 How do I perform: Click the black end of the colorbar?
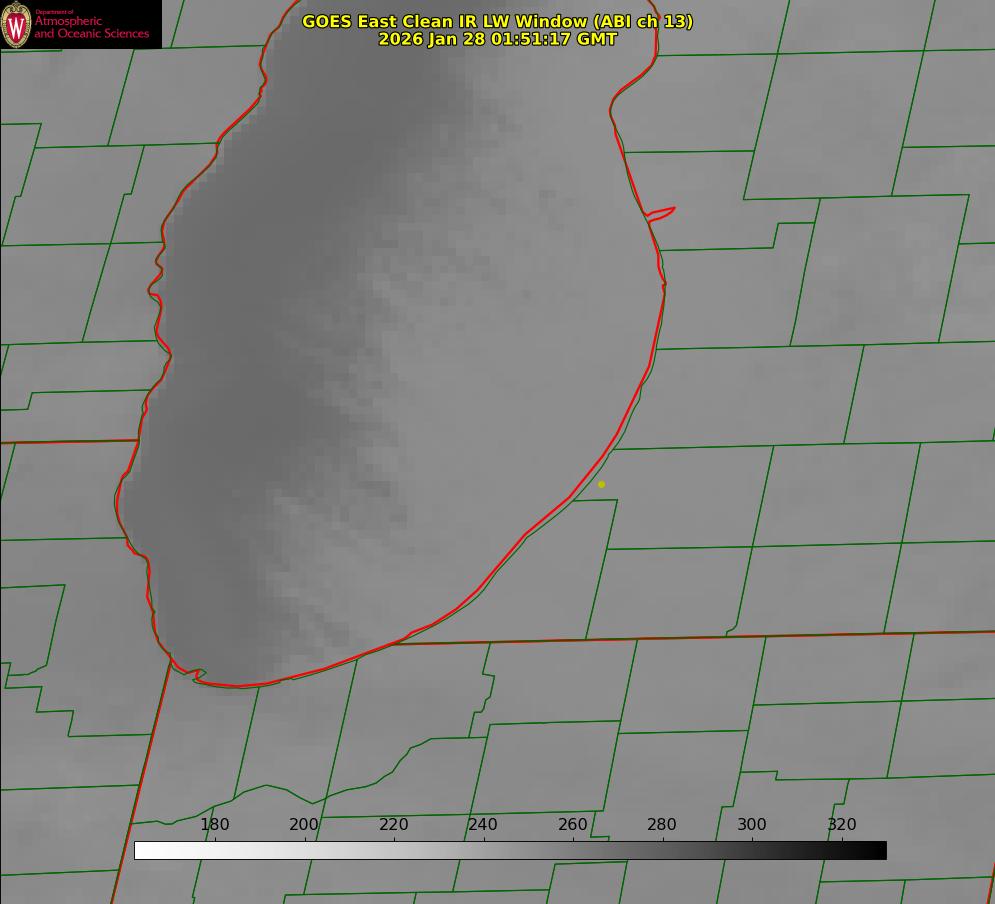[x=878, y=850]
